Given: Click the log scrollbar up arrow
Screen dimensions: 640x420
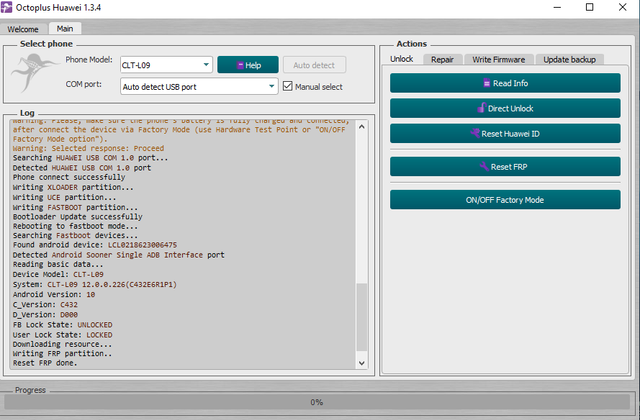Looking at the screenshot, I should tap(362, 127).
